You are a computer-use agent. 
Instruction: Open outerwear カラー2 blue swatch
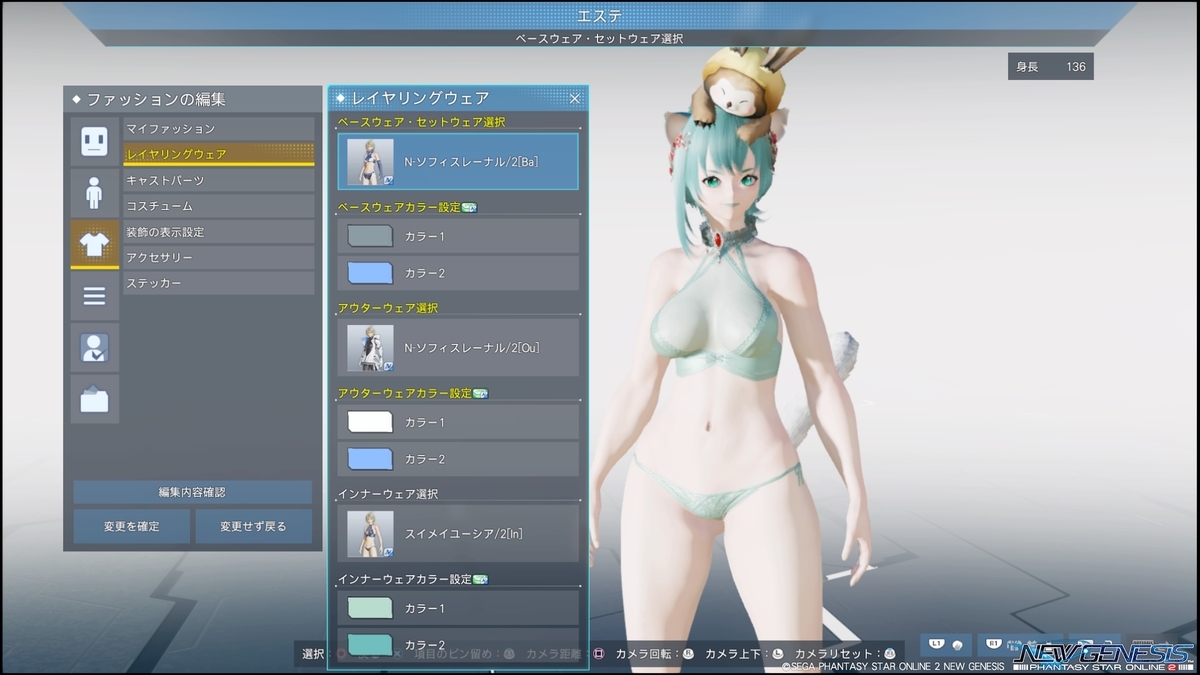[x=370, y=459]
